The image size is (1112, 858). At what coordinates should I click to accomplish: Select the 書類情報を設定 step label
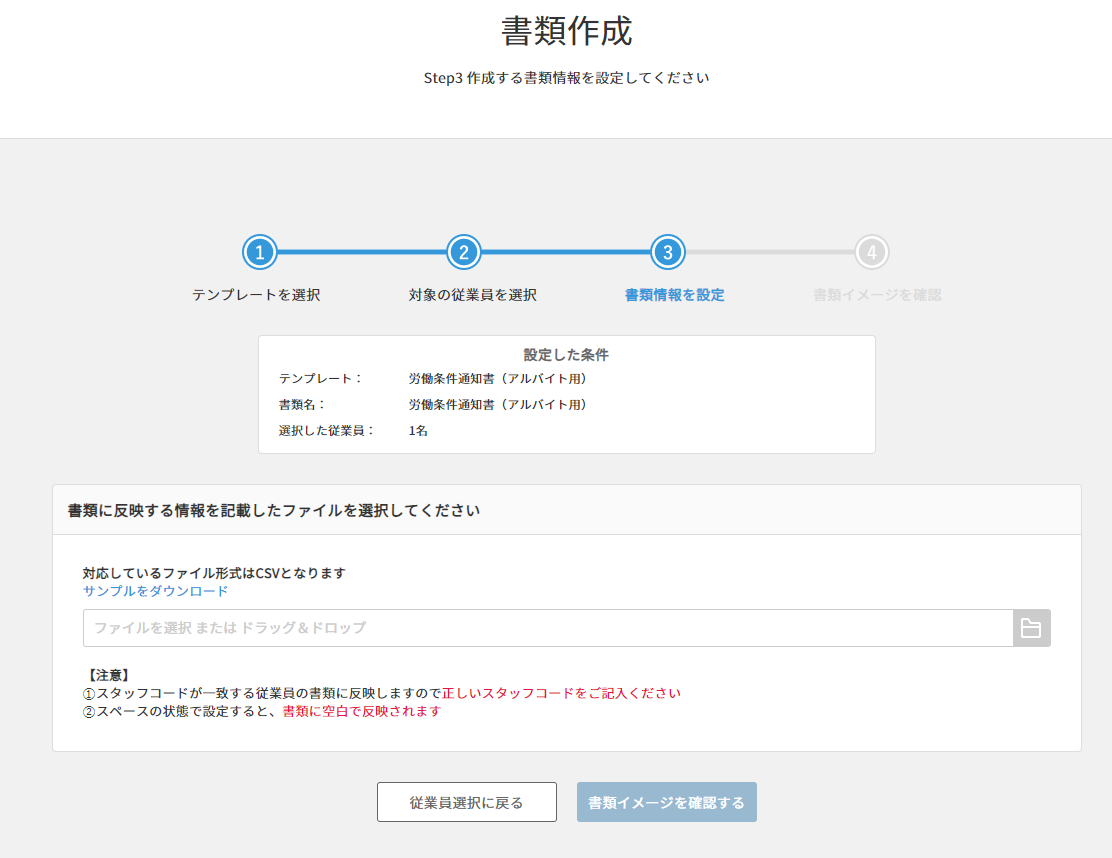674,295
